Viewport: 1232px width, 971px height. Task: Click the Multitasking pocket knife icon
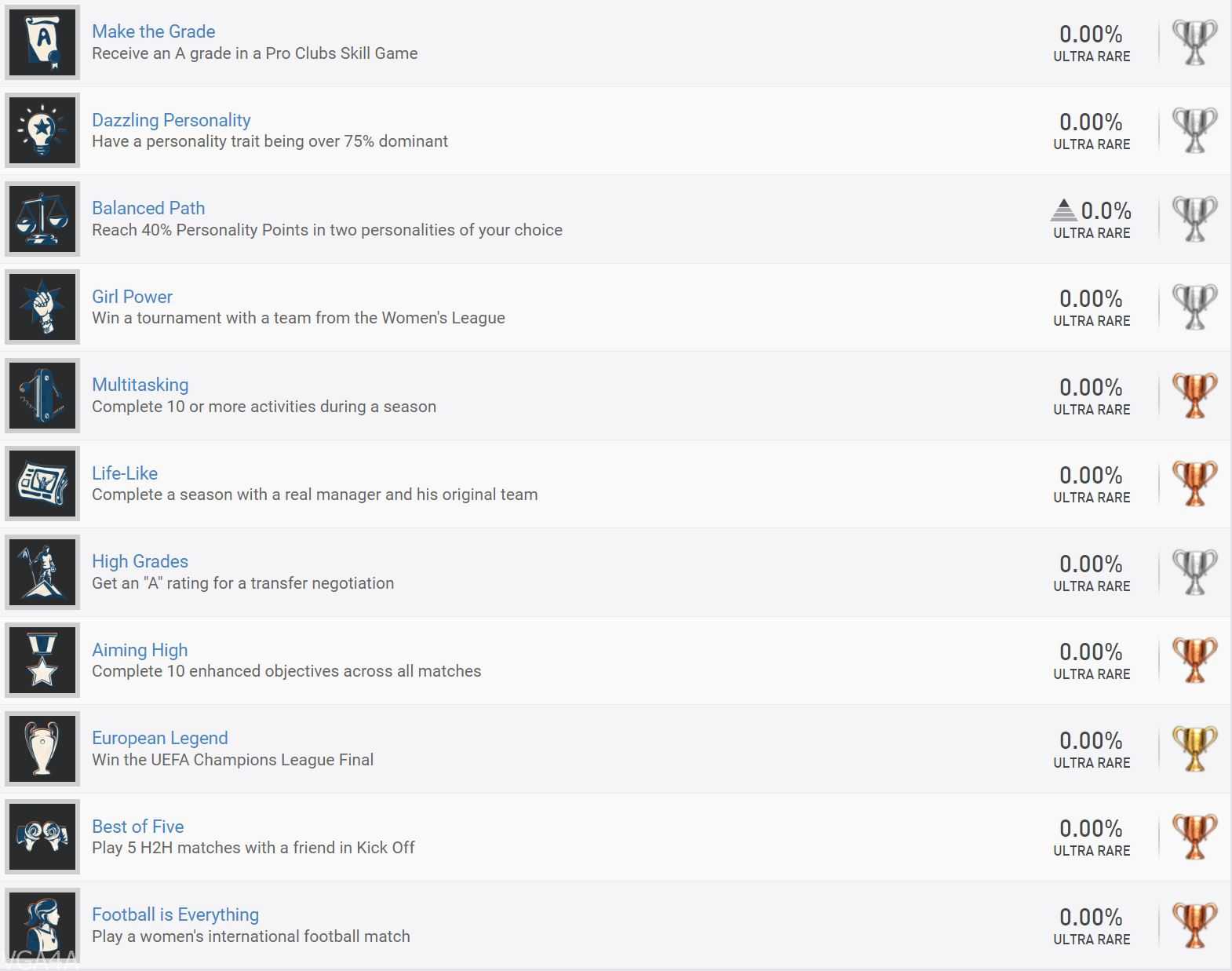(42, 396)
